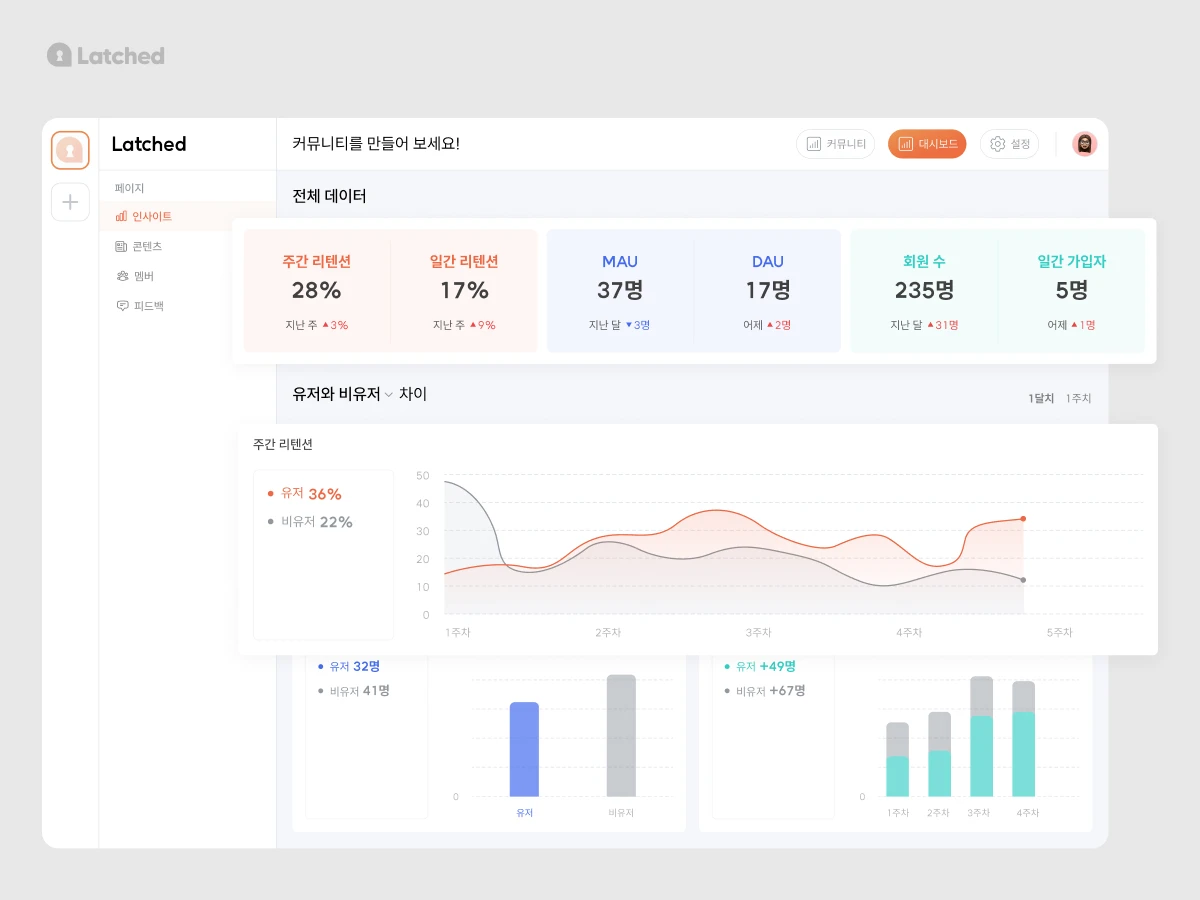Click the 피드백 speech bubble icon
The height and width of the screenshot is (900, 1200).
pos(122,306)
